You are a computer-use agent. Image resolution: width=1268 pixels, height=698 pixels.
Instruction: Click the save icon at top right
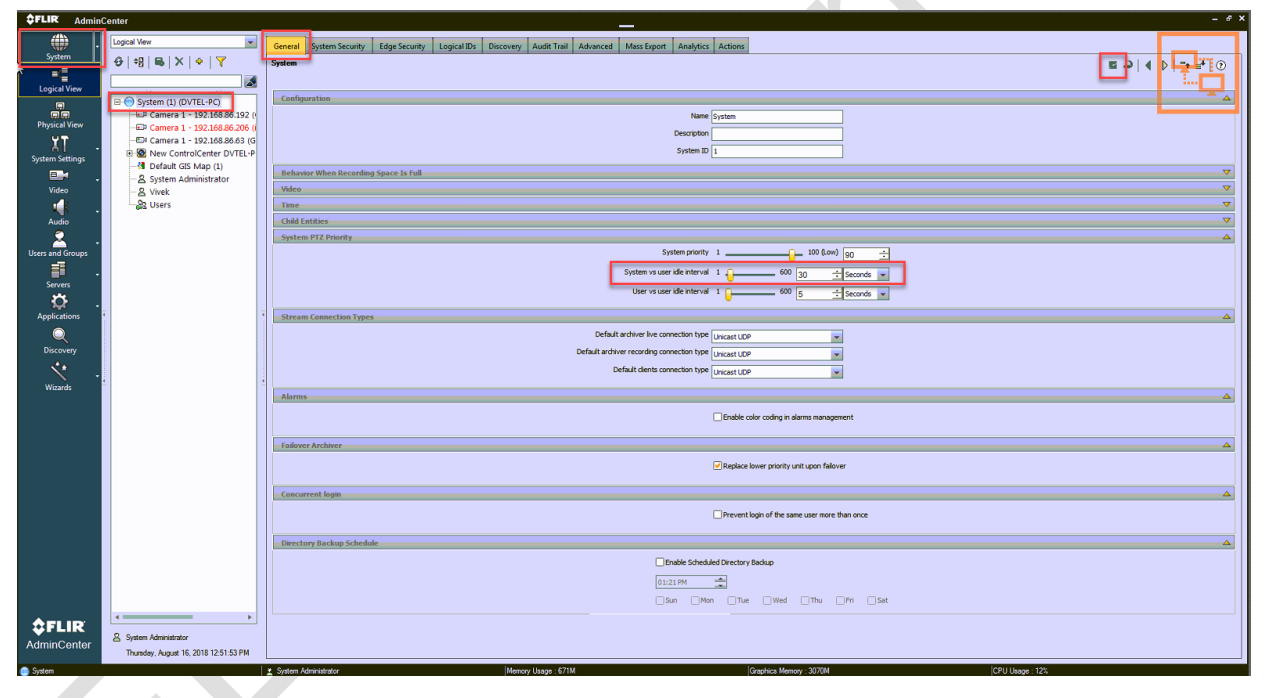tap(1112, 65)
